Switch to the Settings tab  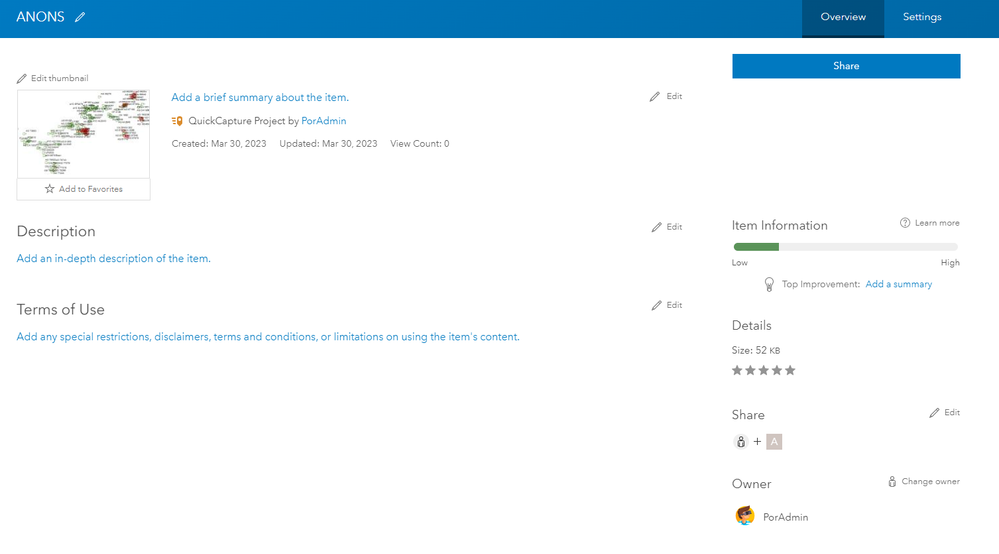coord(922,17)
